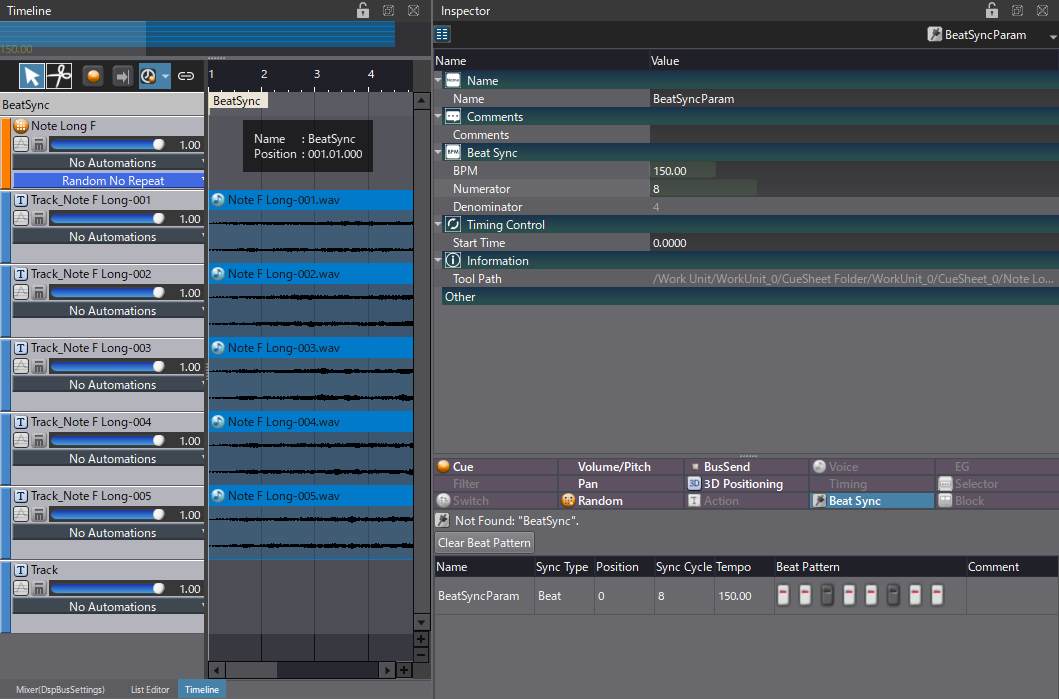Viewport: 1059px width, 699px height.
Task: Click mixer icon on Track_Note F Long-003
Action: (39, 367)
